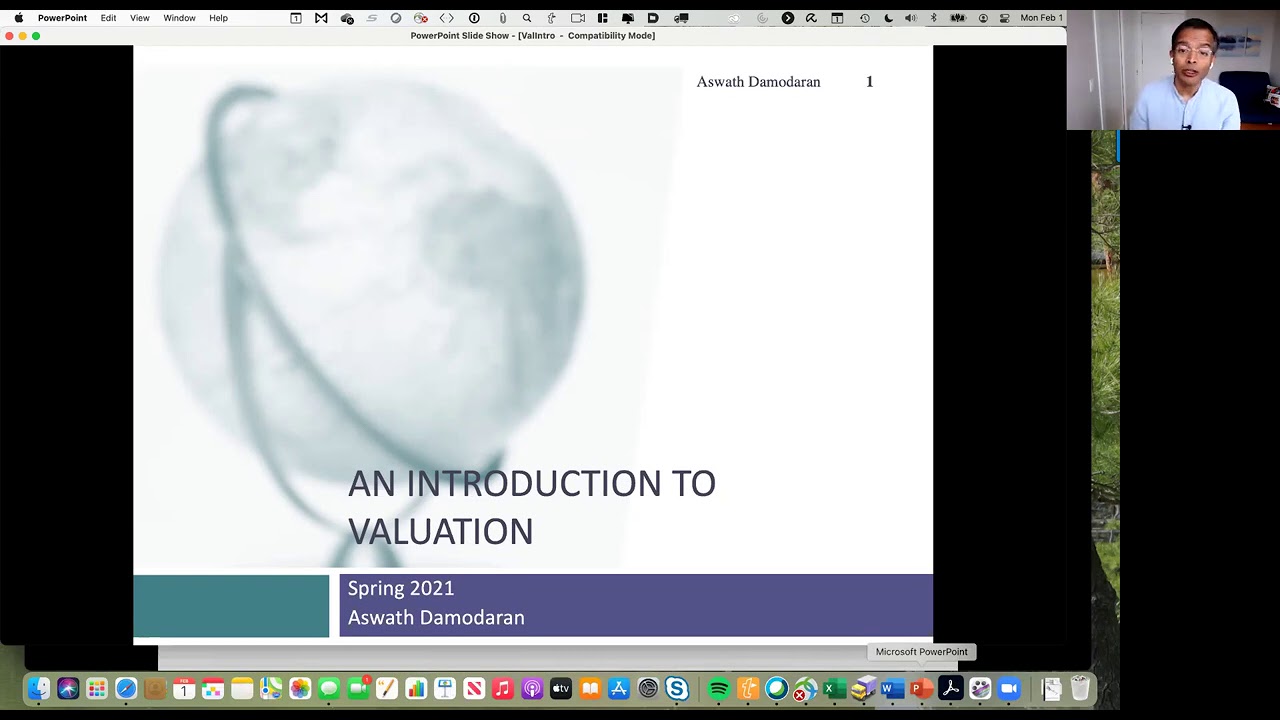This screenshot has height=720, width=1280.
Task: Open App Store from the dock
Action: coord(619,689)
